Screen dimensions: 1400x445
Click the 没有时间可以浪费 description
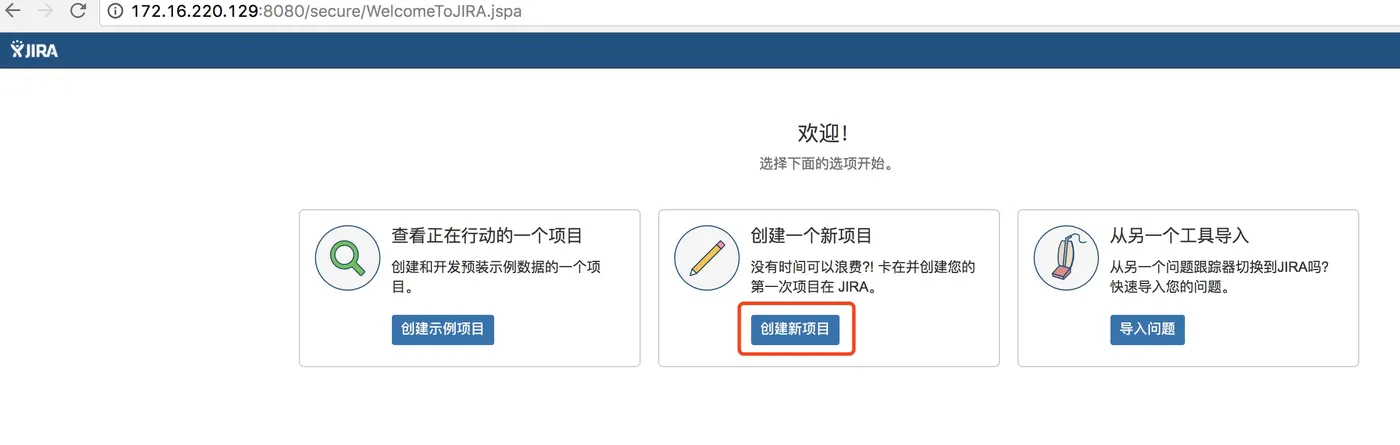point(863,277)
